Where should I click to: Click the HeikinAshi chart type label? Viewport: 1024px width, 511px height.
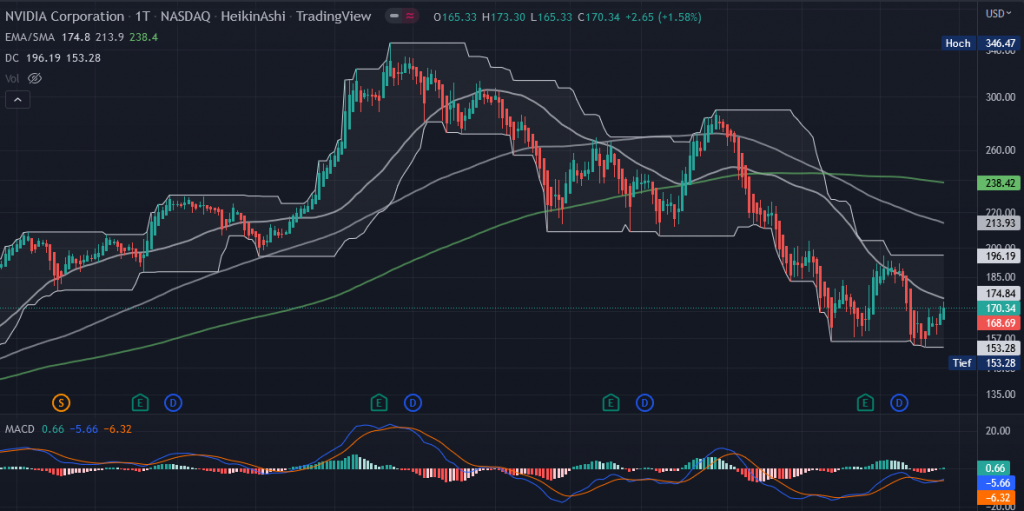(253, 16)
